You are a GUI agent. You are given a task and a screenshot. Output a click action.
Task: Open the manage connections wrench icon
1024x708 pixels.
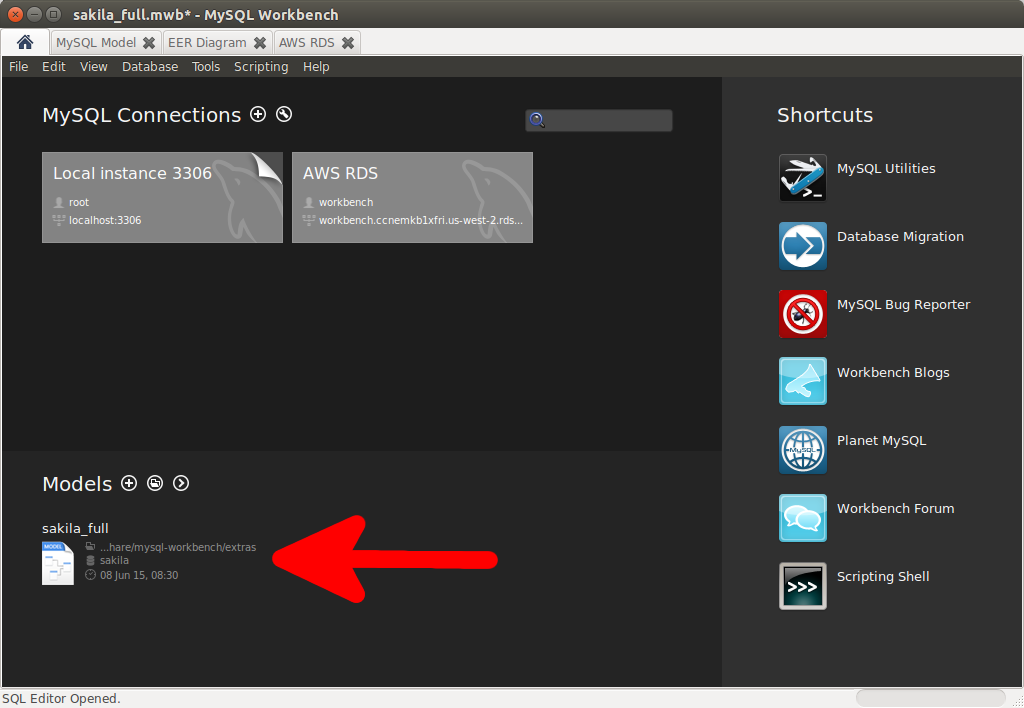pyautogui.click(x=284, y=114)
